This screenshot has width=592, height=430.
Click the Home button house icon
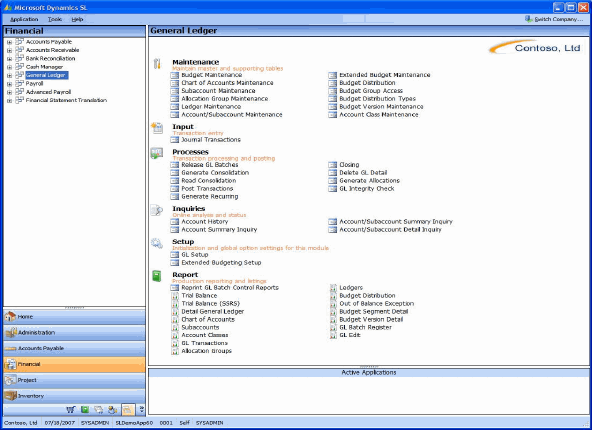click(10, 316)
